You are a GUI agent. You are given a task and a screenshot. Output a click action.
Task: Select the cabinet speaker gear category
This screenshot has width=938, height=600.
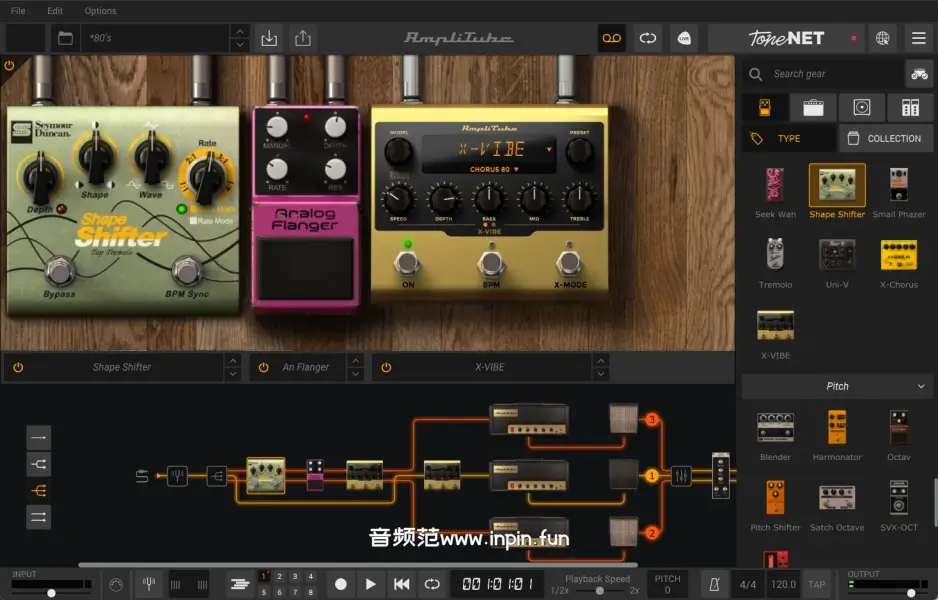coord(861,108)
